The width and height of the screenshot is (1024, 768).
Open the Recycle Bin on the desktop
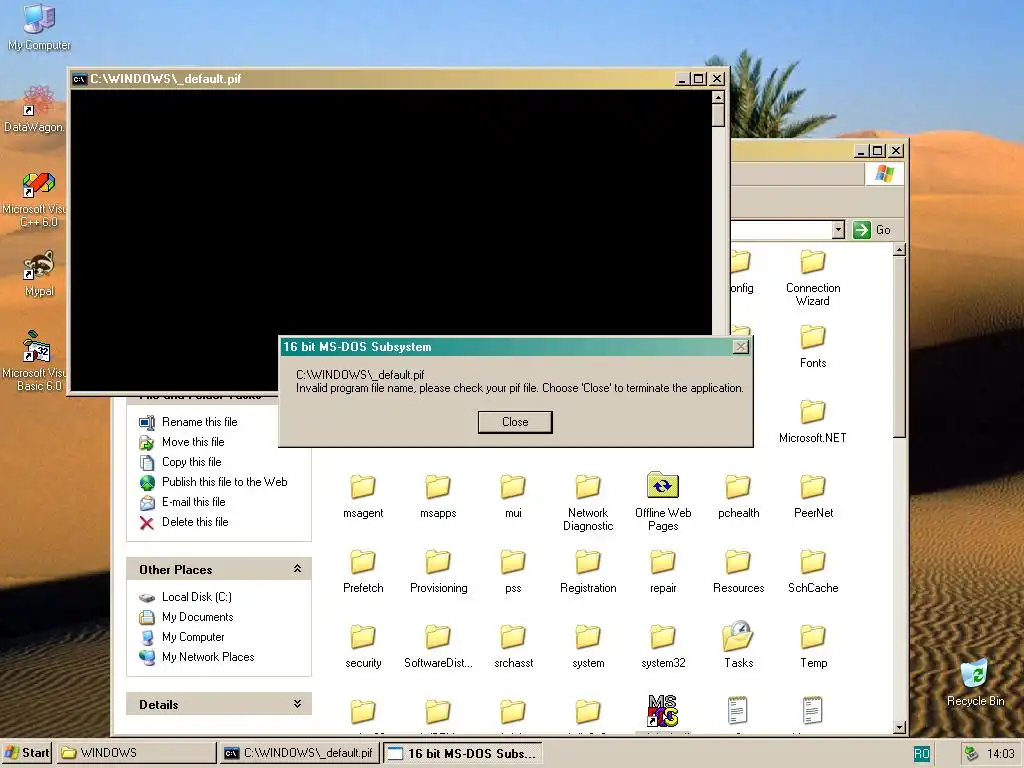(x=975, y=682)
